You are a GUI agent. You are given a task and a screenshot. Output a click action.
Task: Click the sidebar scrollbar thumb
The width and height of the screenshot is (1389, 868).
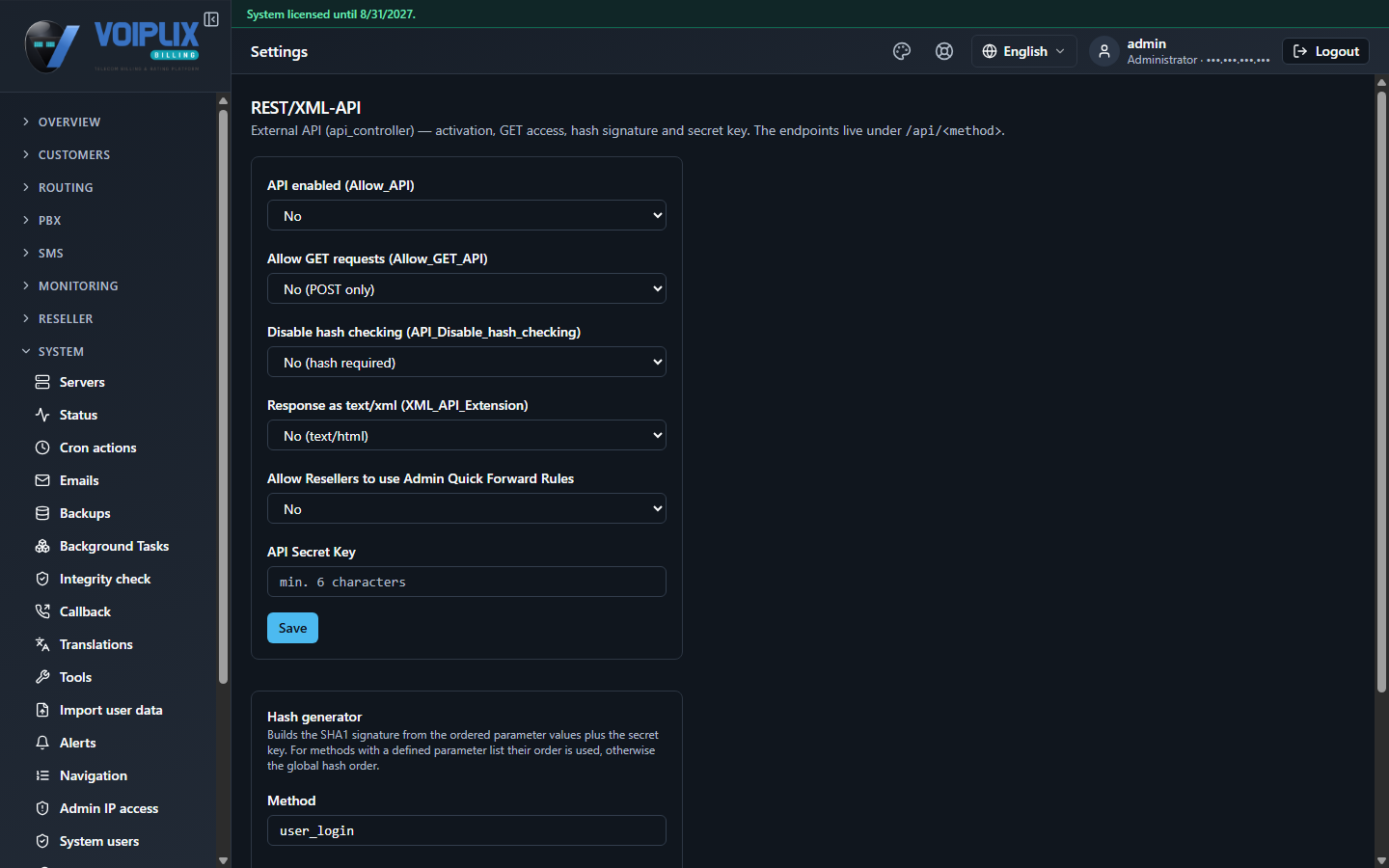pos(223,396)
